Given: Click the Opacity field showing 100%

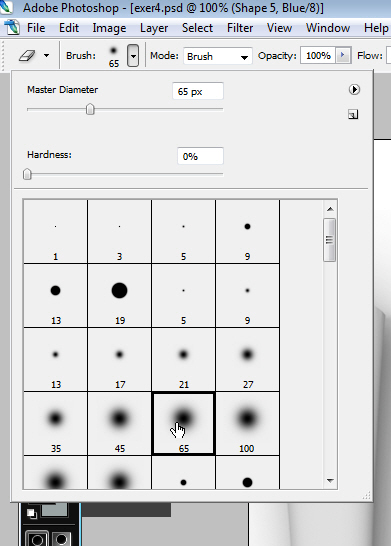Looking at the screenshot, I should (318, 56).
